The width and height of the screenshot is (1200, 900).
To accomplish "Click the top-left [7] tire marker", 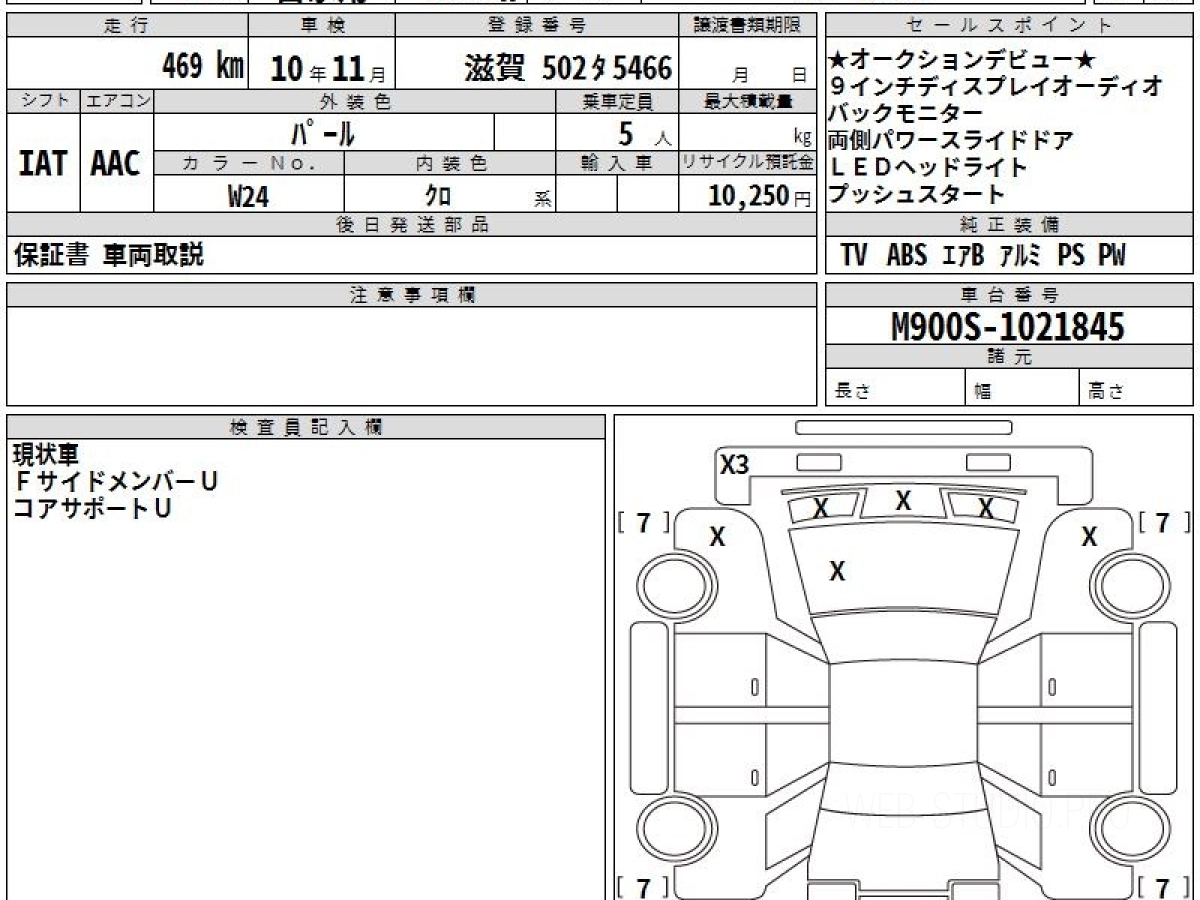I will point(644,522).
